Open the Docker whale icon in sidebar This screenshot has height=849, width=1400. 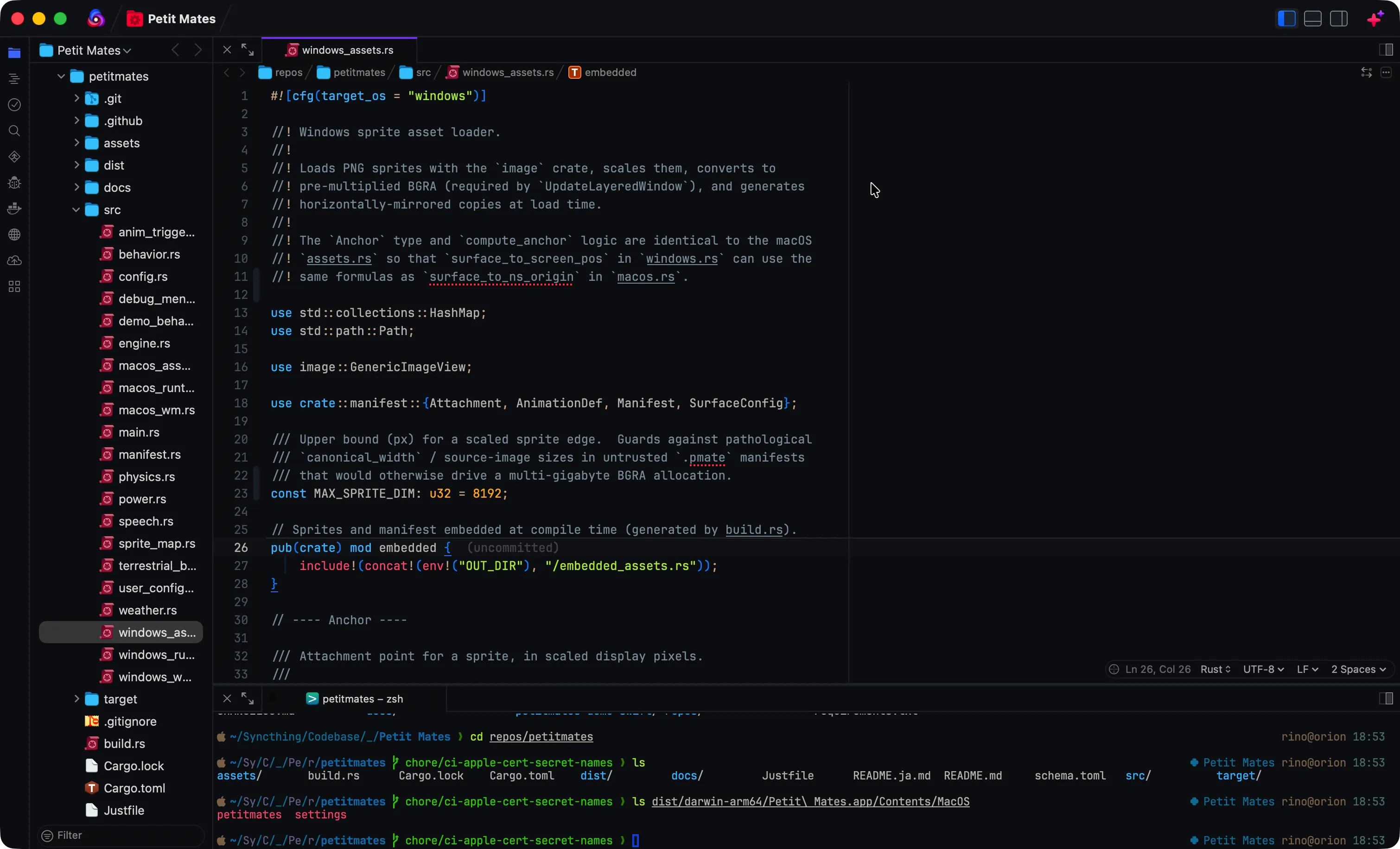coord(14,209)
